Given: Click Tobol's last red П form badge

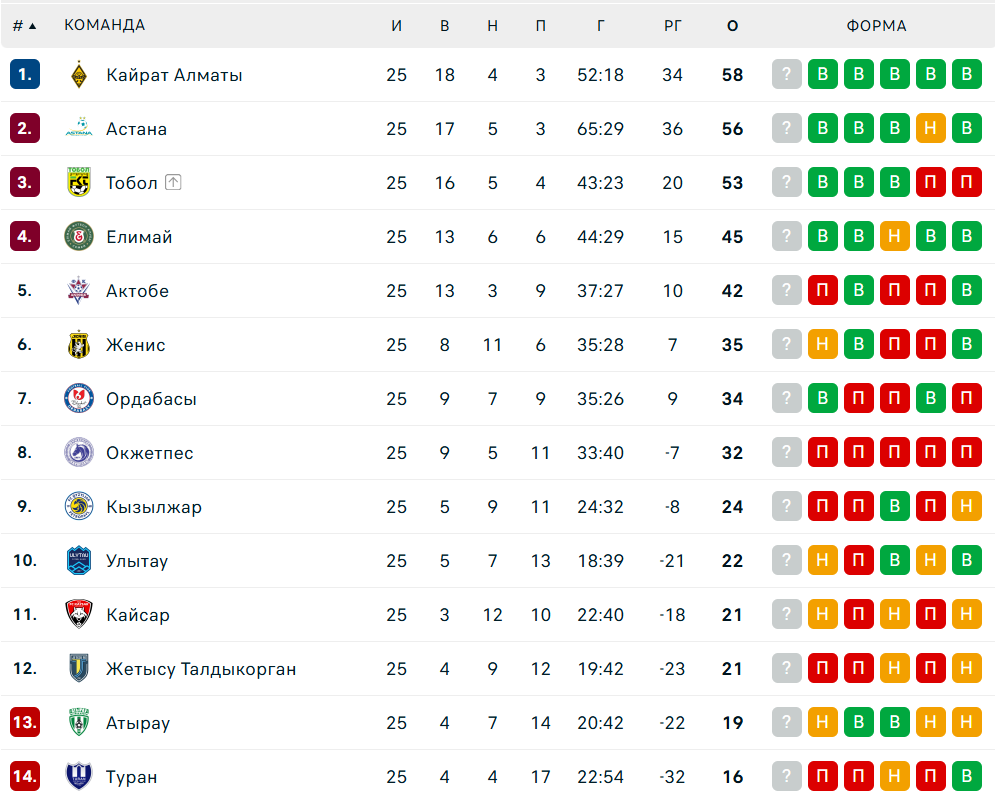Looking at the screenshot, I should (x=967, y=183).
